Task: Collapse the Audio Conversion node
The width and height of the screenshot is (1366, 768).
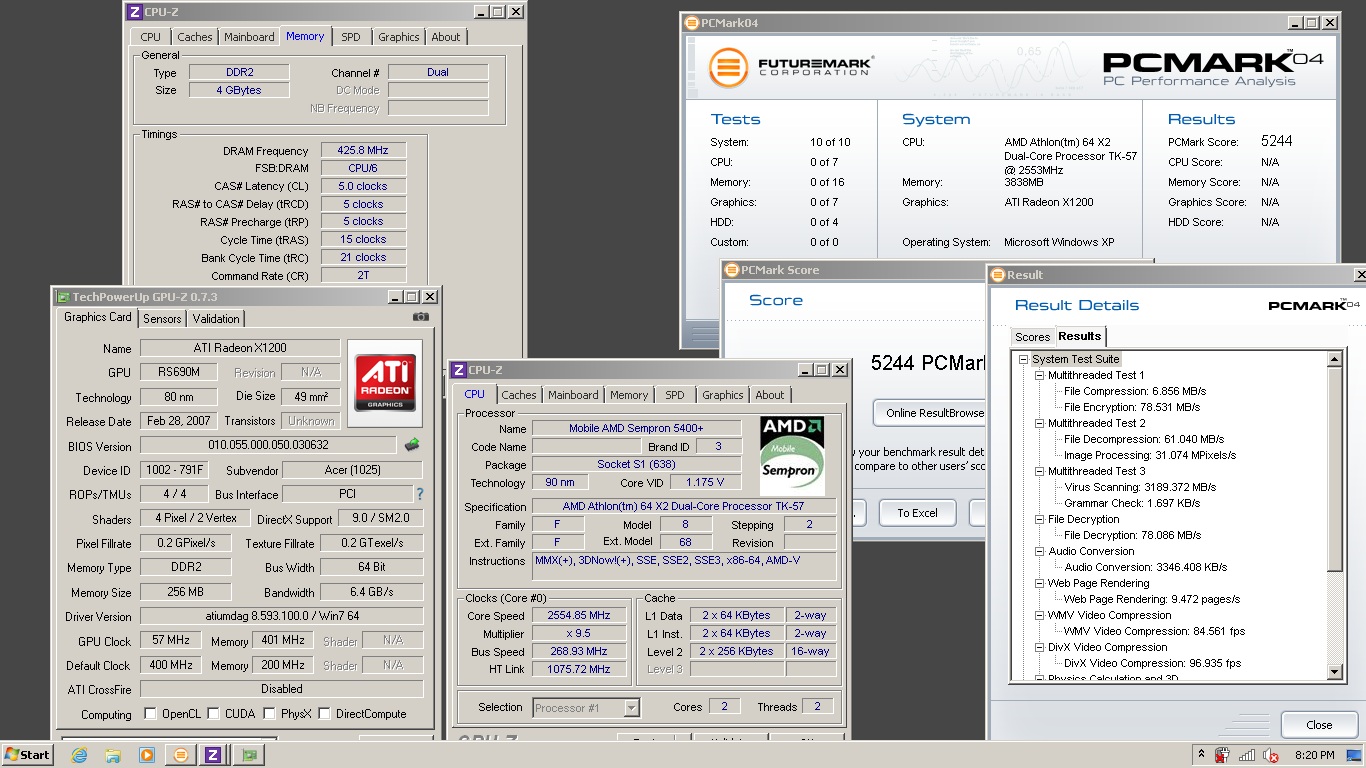Action: point(1039,551)
